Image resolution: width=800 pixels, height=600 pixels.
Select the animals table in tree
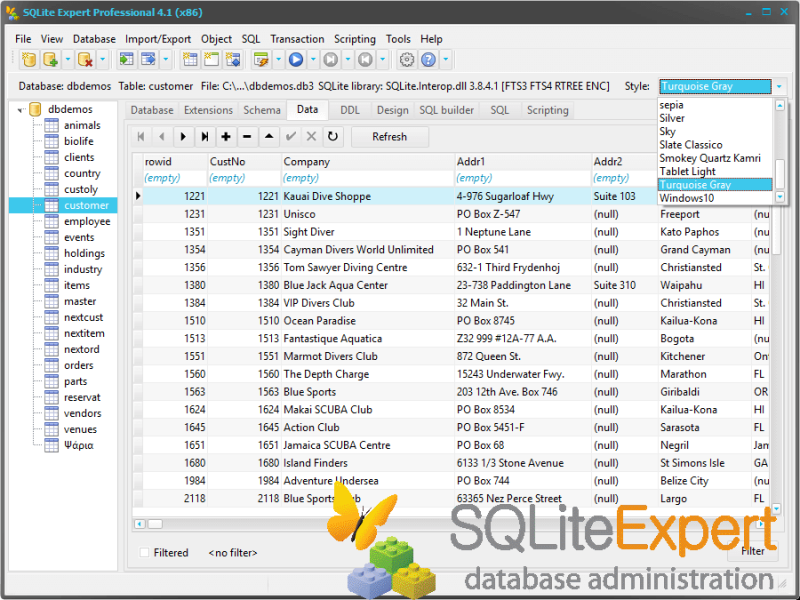pyautogui.click(x=82, y=126)
